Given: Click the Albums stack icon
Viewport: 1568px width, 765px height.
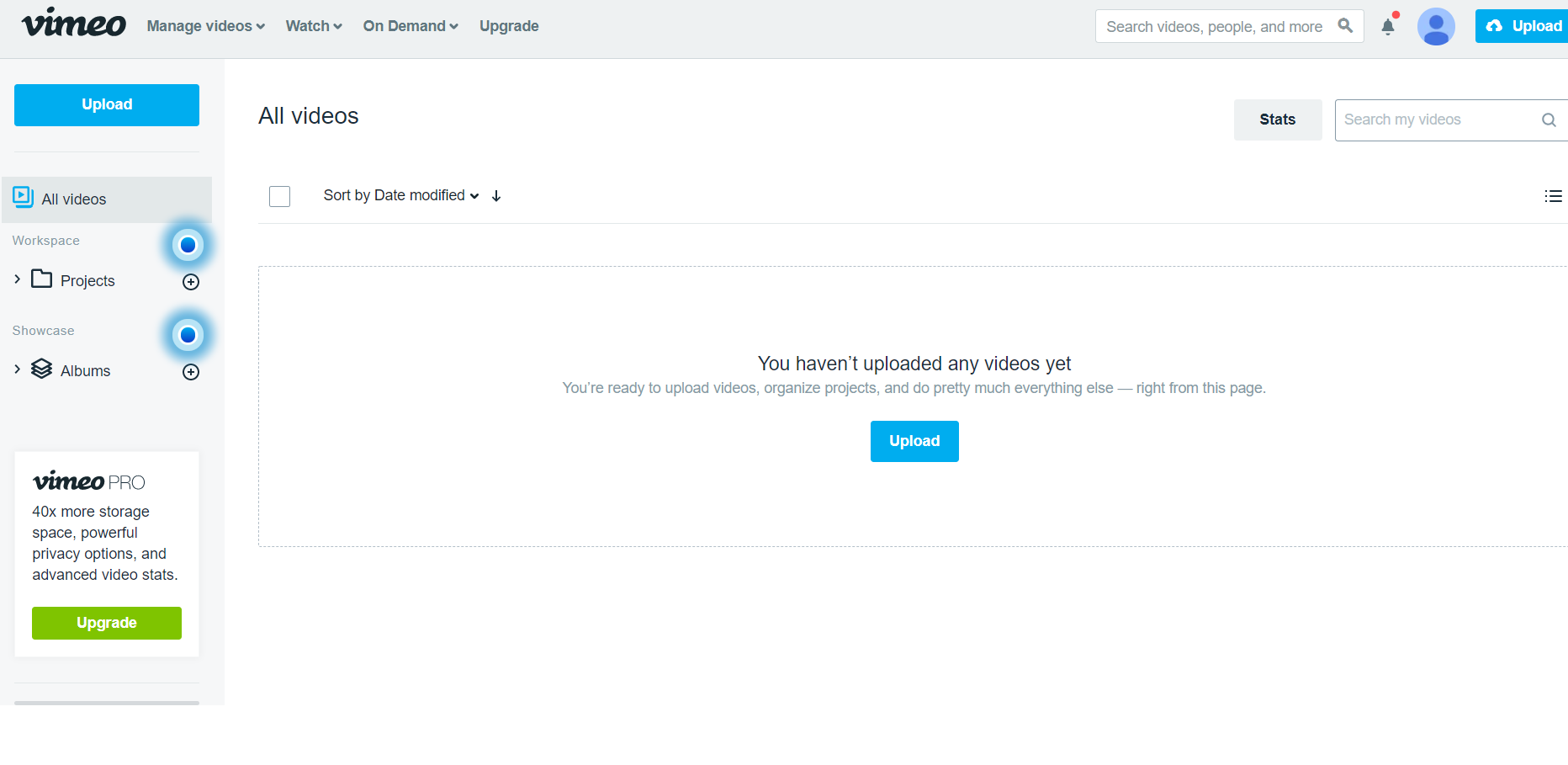Looking at the screenshot, I should coord(42,369).
